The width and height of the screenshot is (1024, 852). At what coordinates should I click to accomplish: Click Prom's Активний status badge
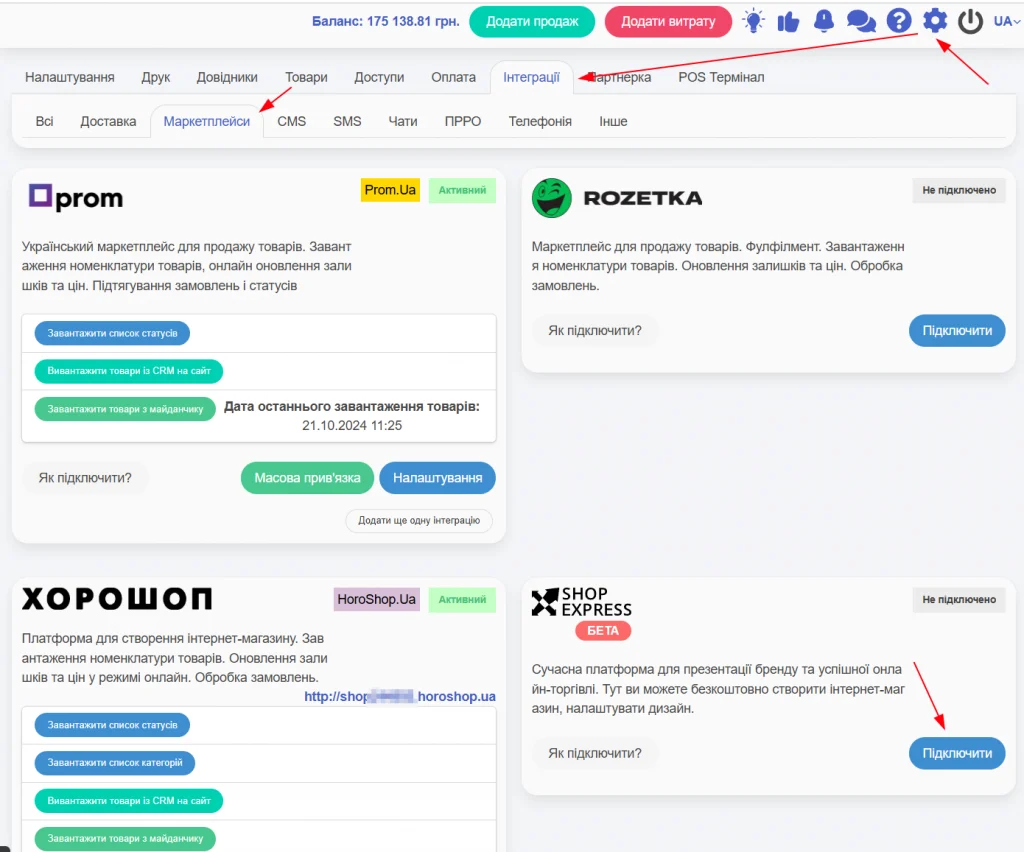tap(462, 191)
